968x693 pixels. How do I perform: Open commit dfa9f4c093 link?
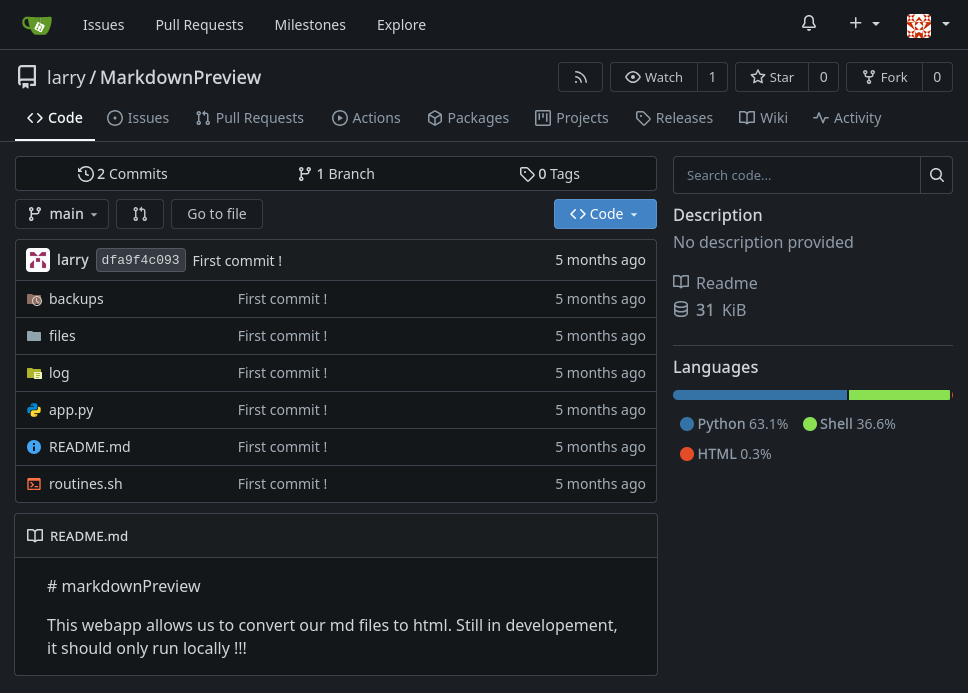pos(140,260)
